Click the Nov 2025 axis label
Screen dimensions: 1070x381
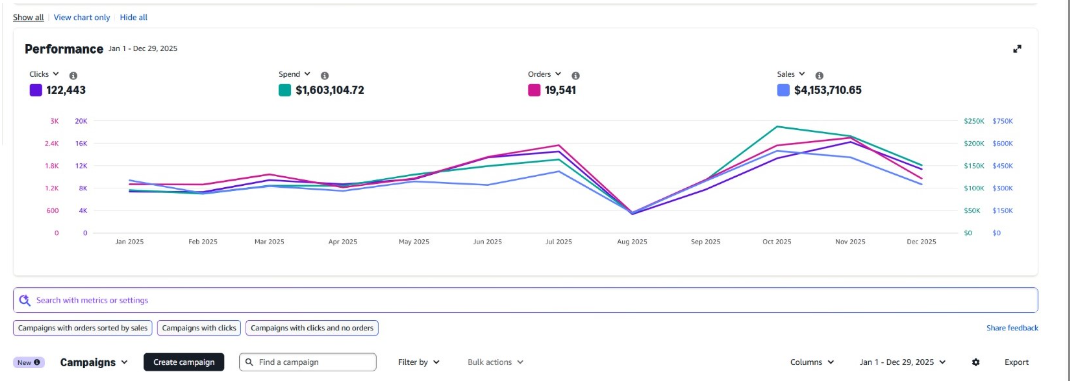click(850, 242)
